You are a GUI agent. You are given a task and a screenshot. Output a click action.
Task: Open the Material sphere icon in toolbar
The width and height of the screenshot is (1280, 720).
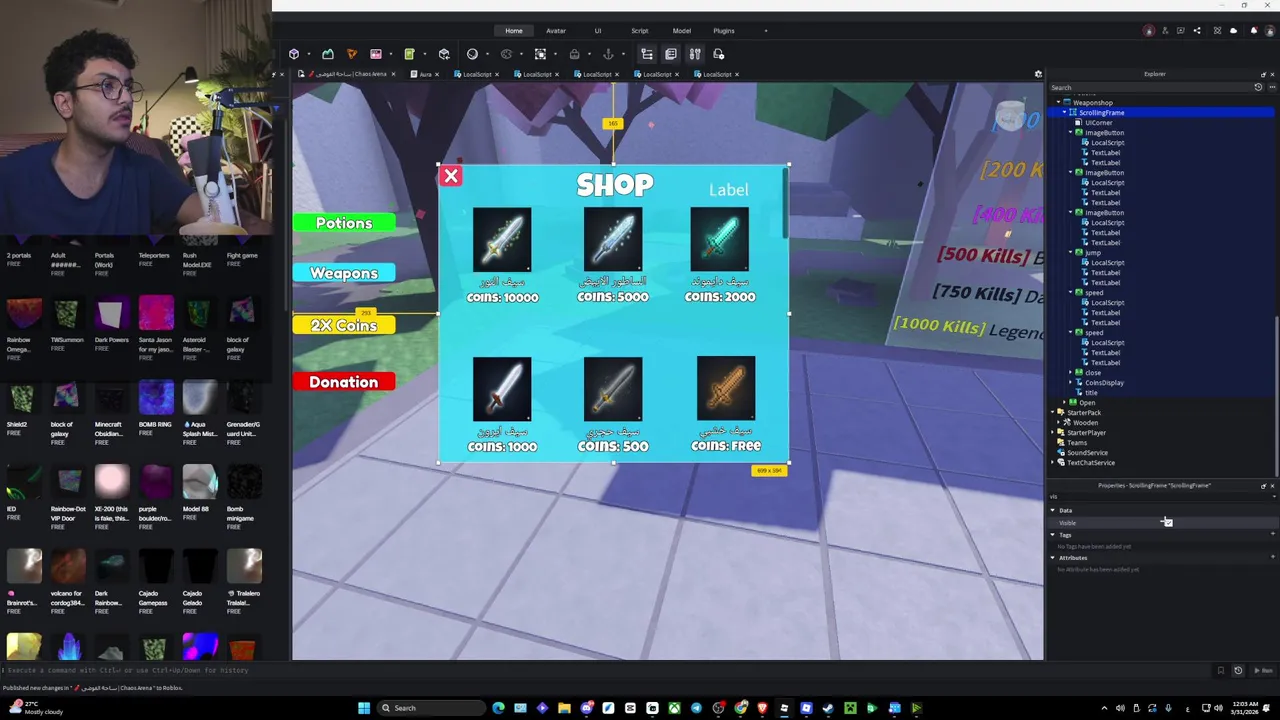point(472,54)
